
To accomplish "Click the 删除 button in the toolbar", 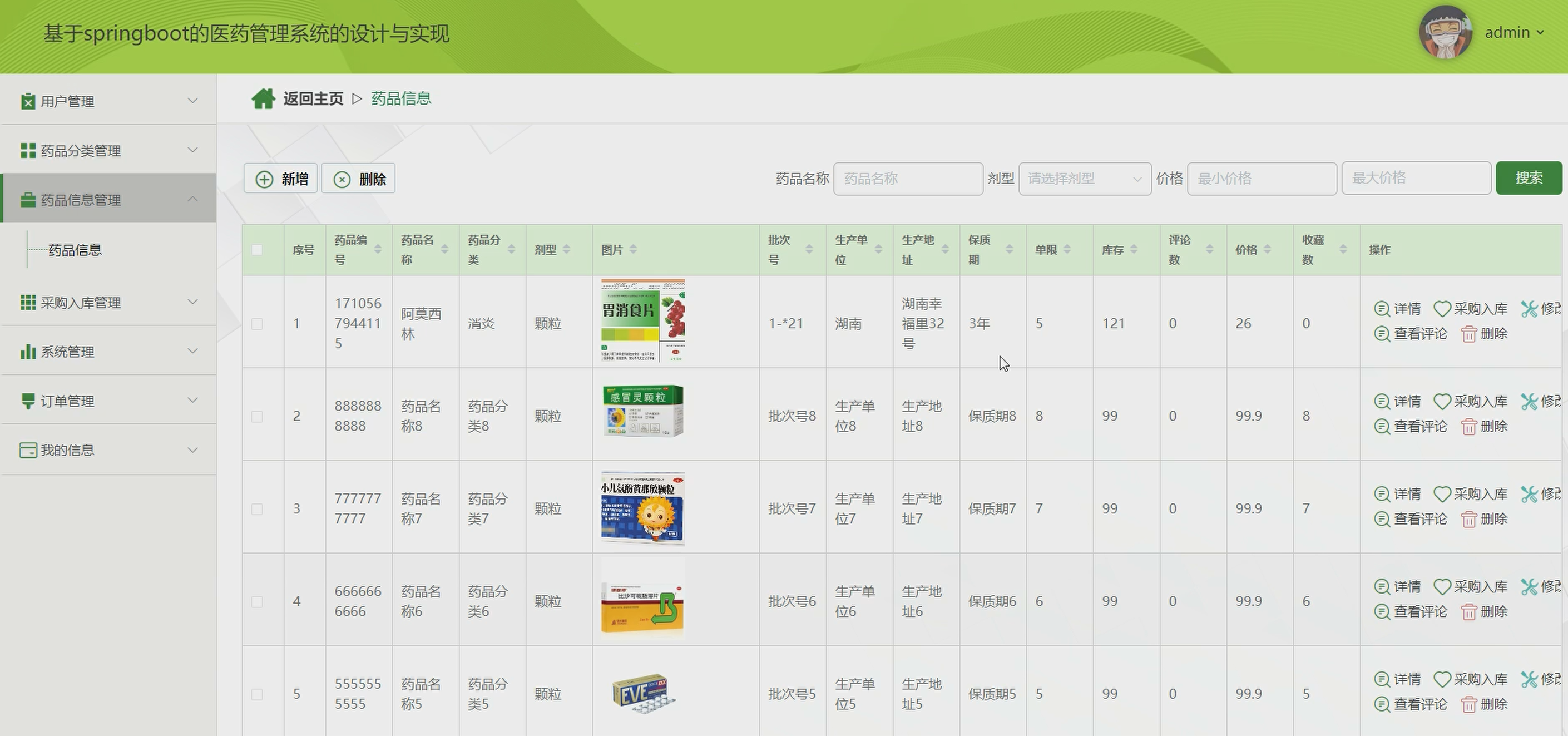I will pos(358,179).
